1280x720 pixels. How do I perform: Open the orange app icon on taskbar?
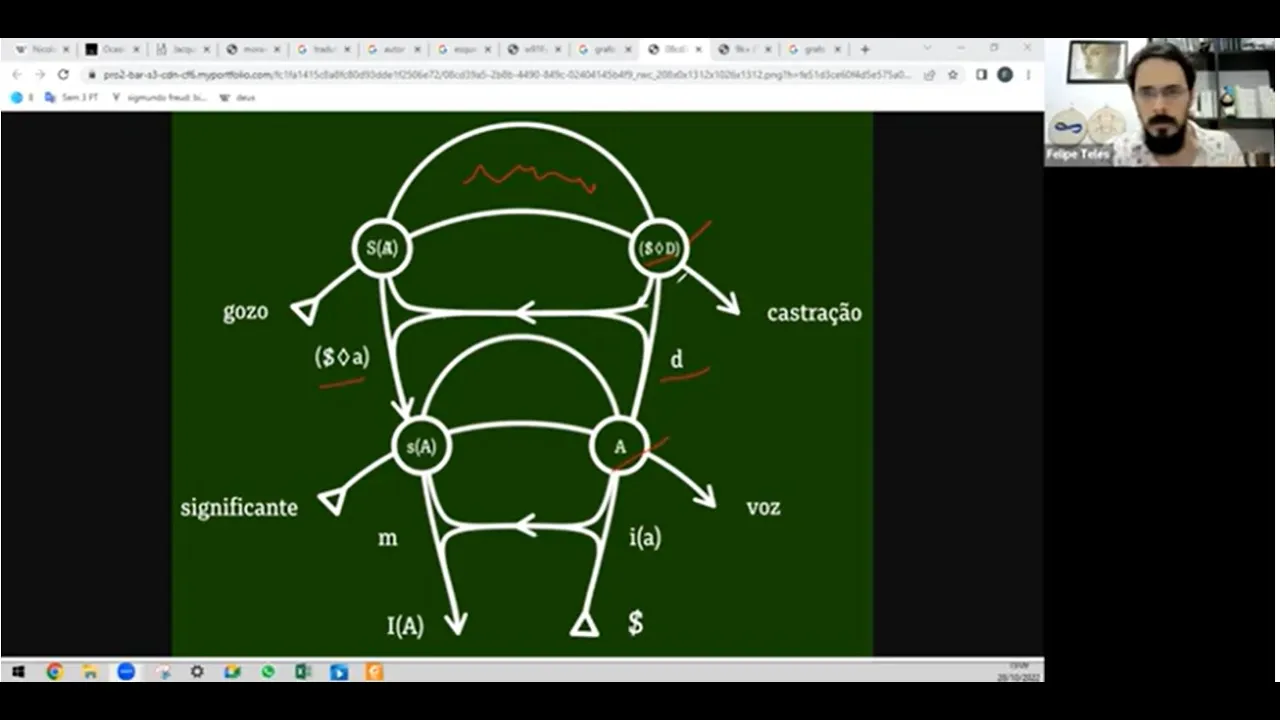[374, 672]
